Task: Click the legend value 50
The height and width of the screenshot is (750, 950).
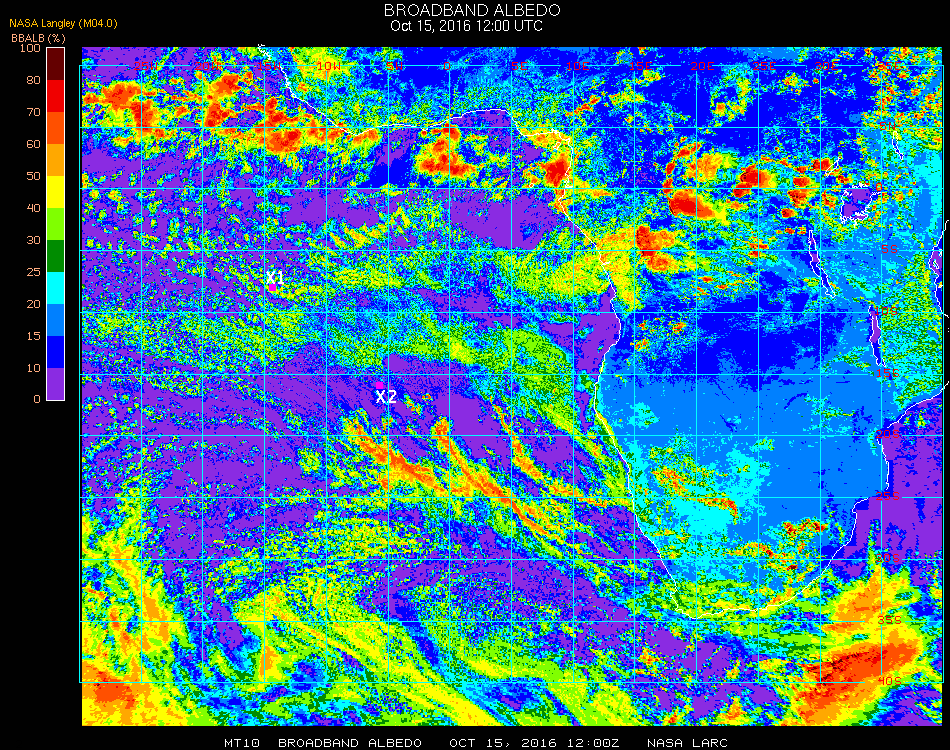Action: [x=33, y=176]
